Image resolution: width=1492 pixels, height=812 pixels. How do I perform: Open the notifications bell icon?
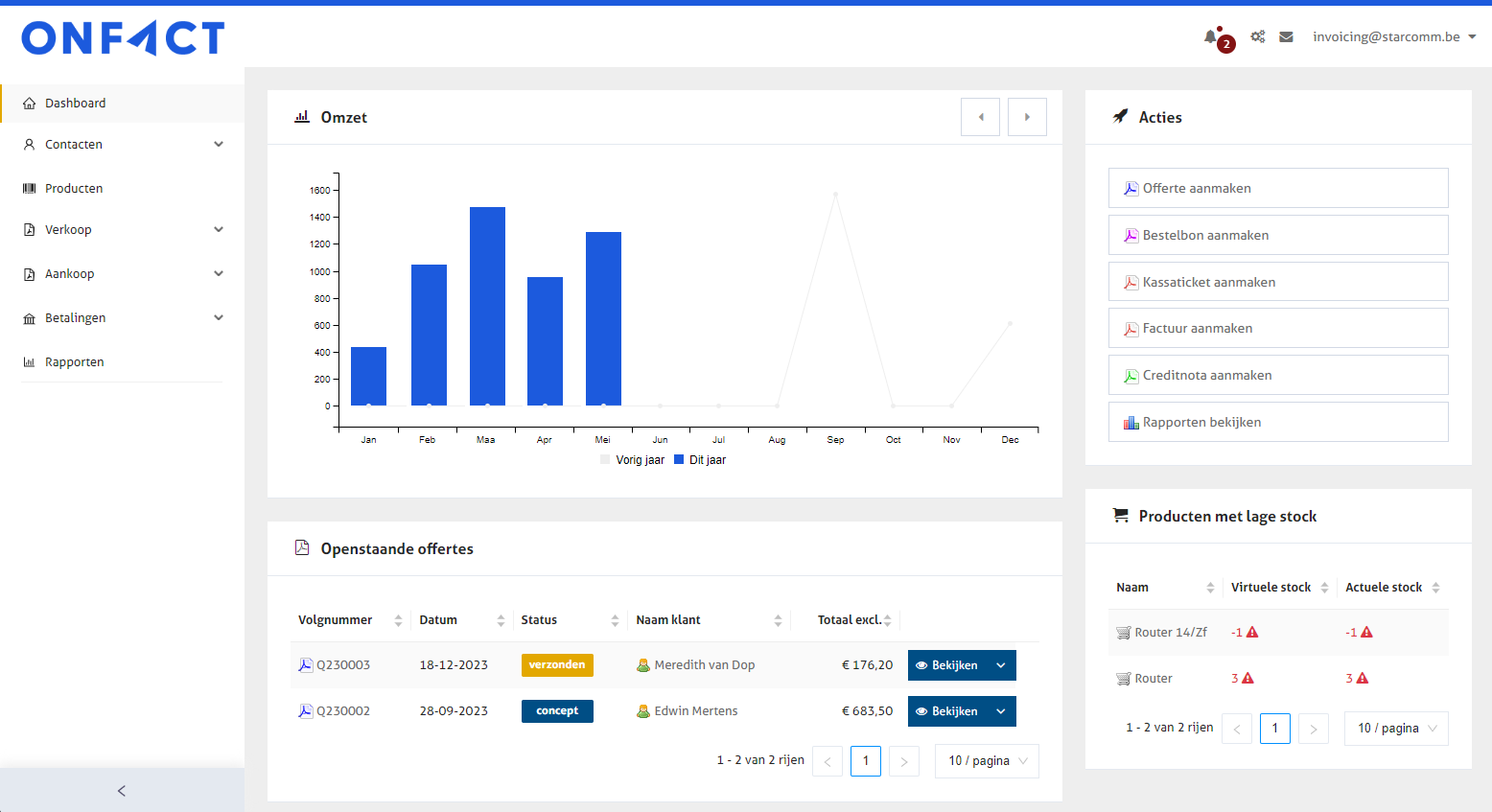[1211, 37]
